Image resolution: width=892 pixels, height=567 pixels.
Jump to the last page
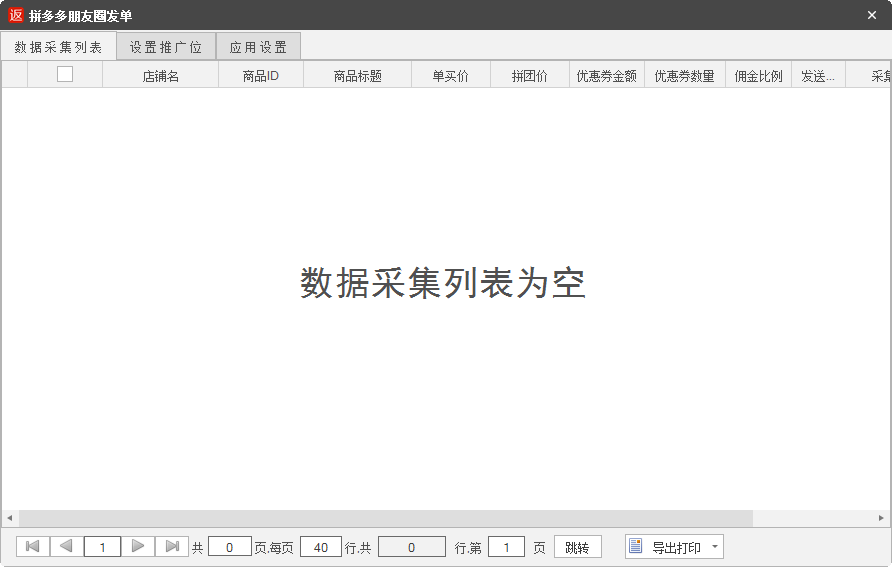(x=172, y=547)
